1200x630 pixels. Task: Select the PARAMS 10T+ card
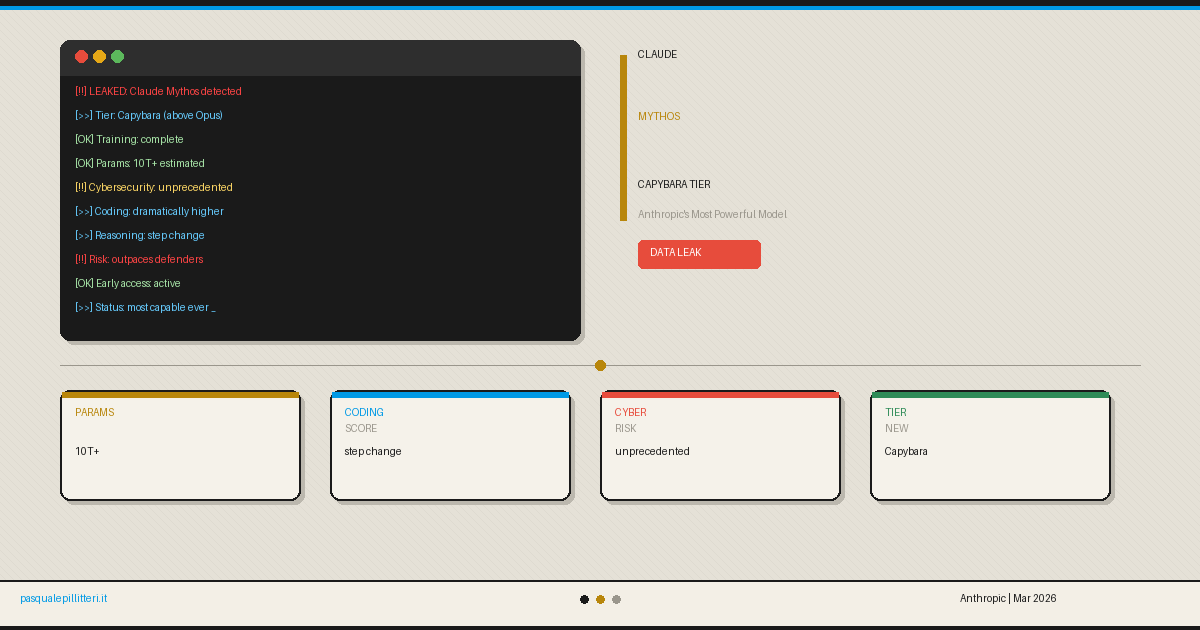click(180, 446)
